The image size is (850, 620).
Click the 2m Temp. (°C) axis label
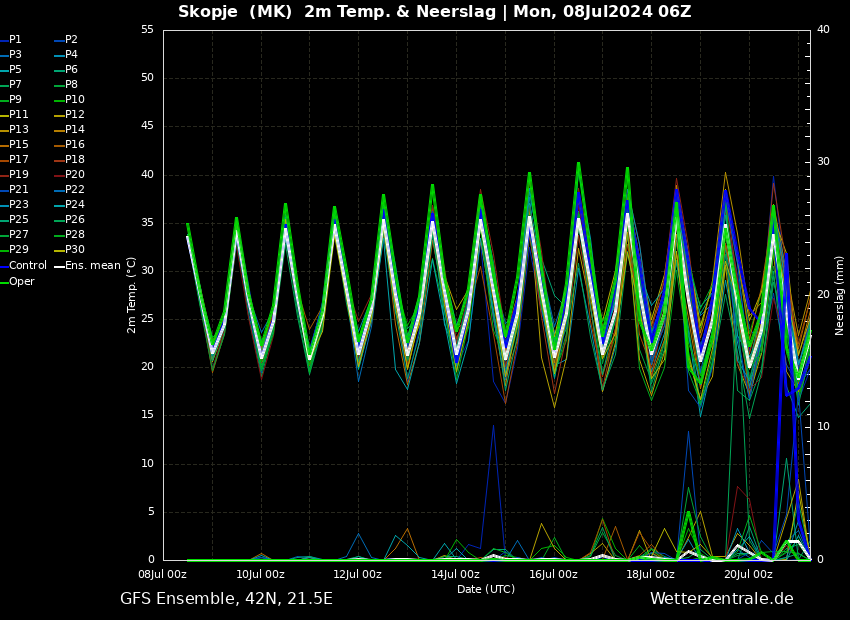[x=132, y=294]
